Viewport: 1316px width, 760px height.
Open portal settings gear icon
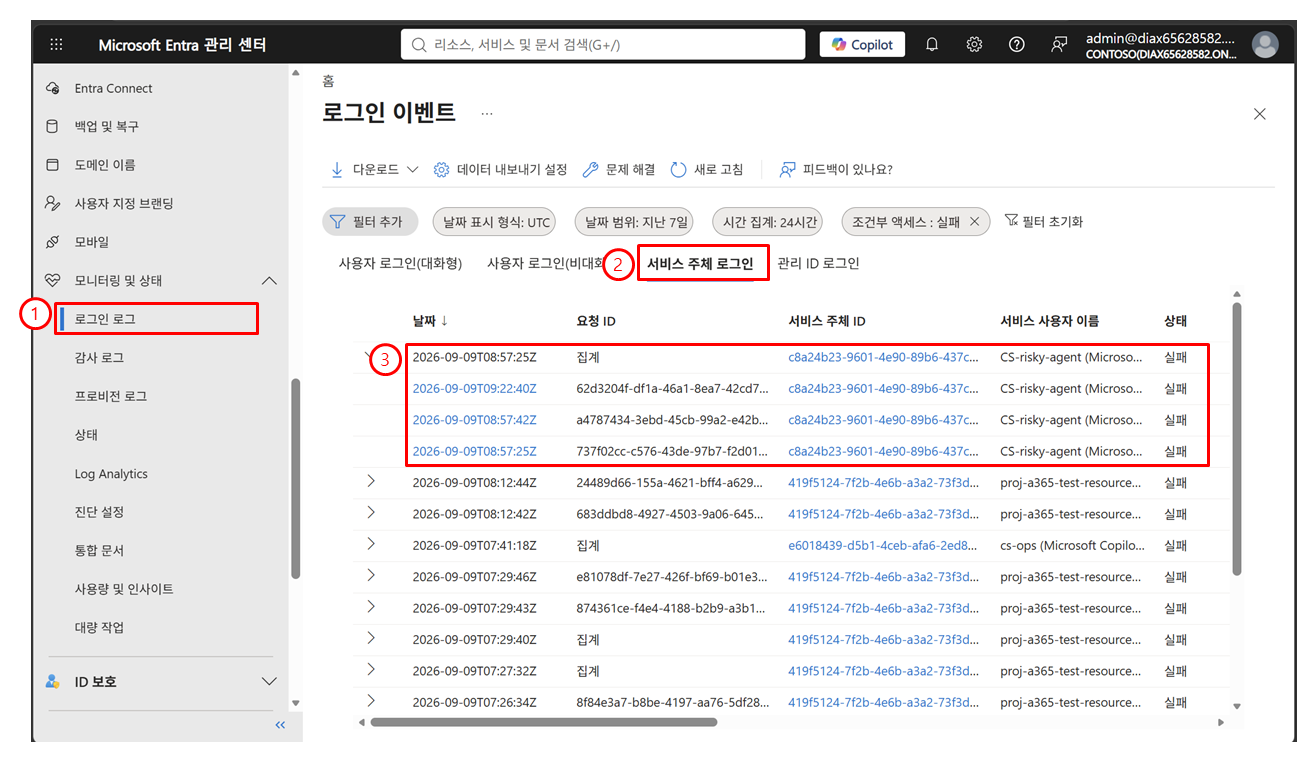(974, 45)
